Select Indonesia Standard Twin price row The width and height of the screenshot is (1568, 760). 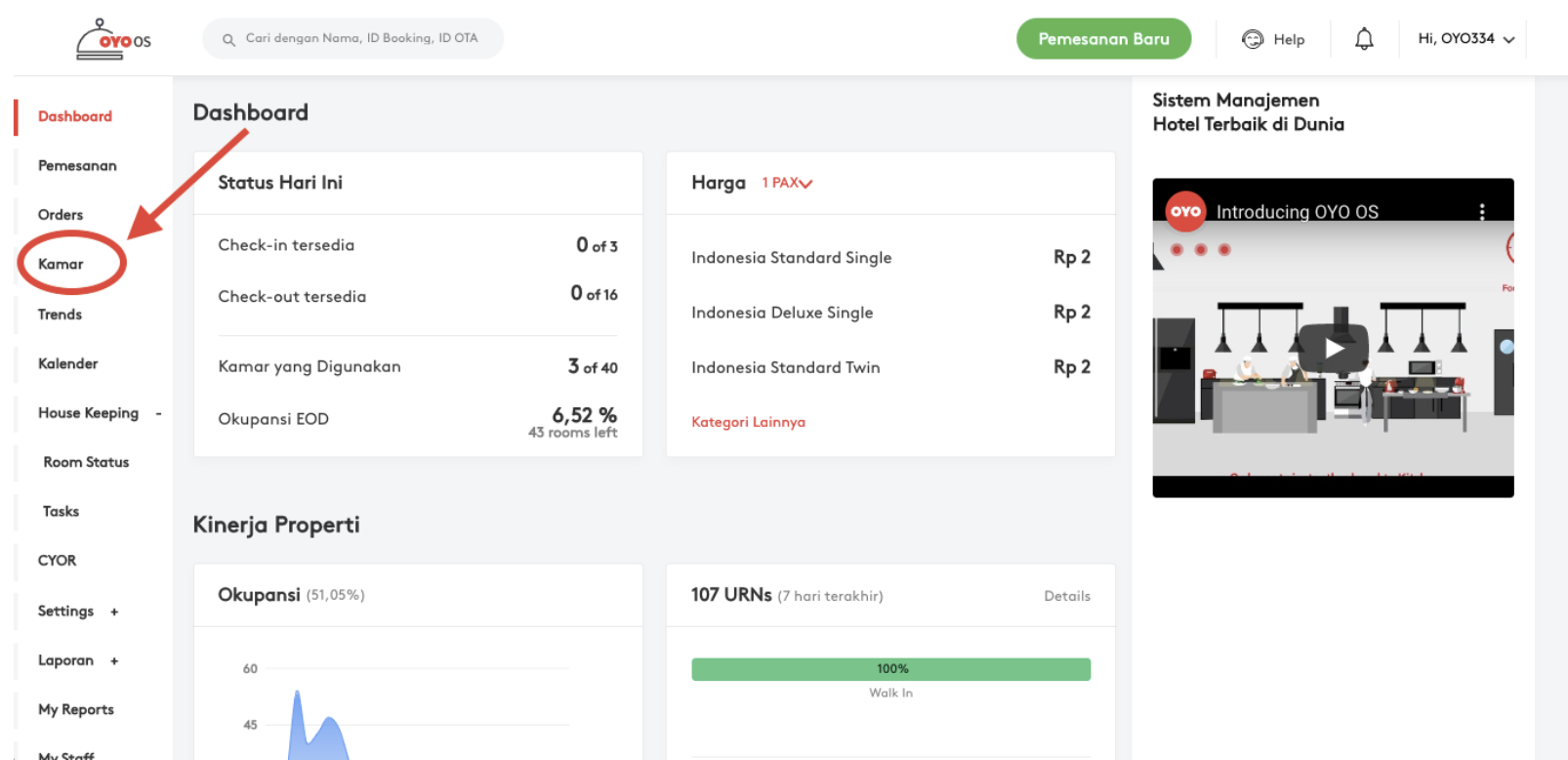890,367
